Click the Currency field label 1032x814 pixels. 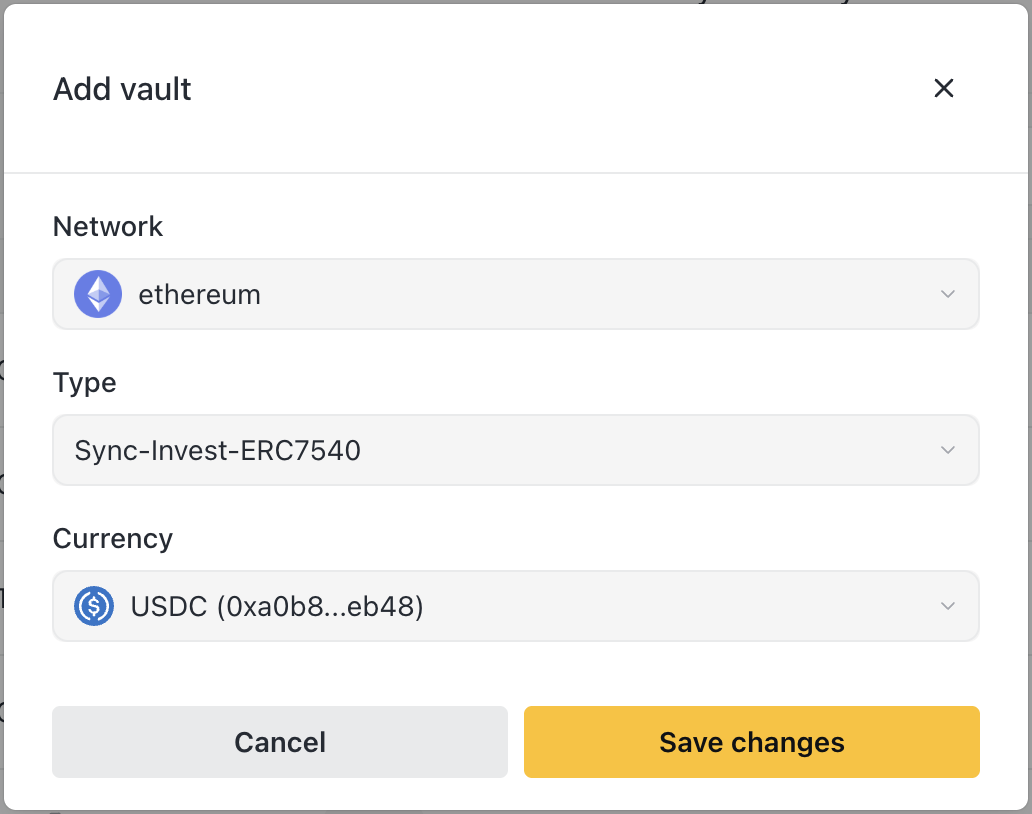113,539
